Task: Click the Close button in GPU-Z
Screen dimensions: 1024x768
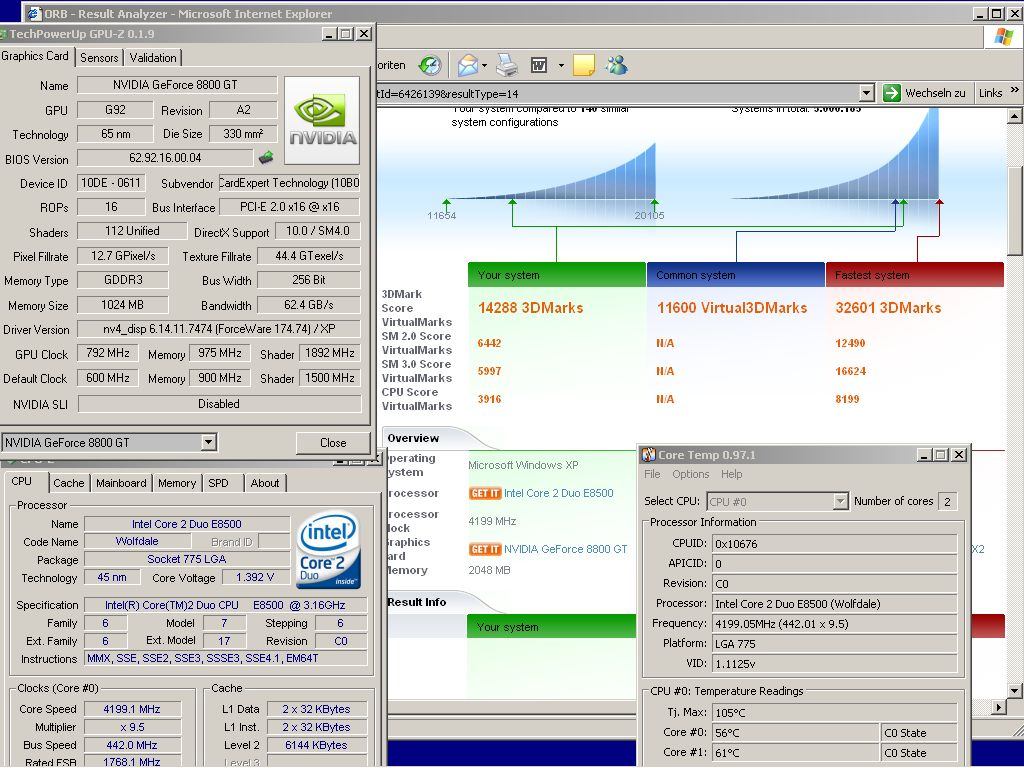Action: pyautogui.click(x=333, y=443)
